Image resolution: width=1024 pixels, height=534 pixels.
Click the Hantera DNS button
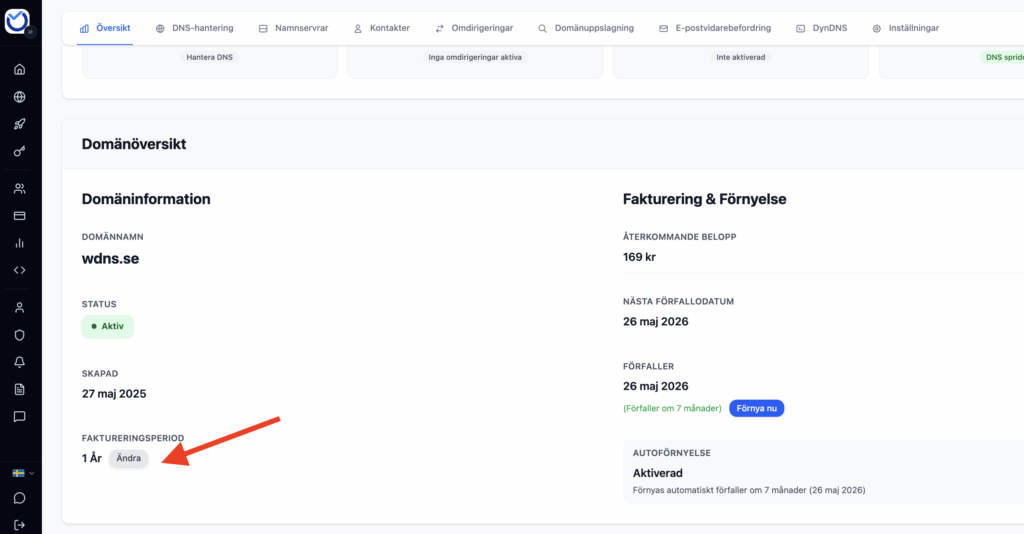210,57
